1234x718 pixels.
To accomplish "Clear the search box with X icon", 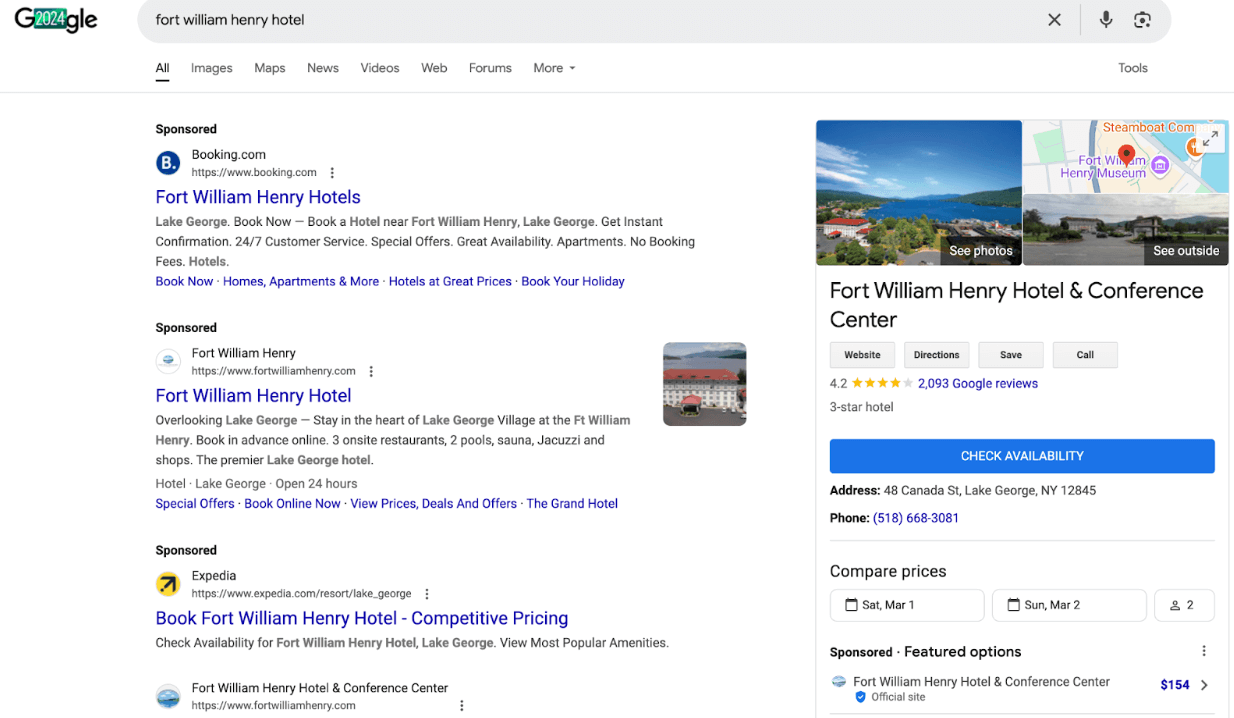I will pos(1054,20).
